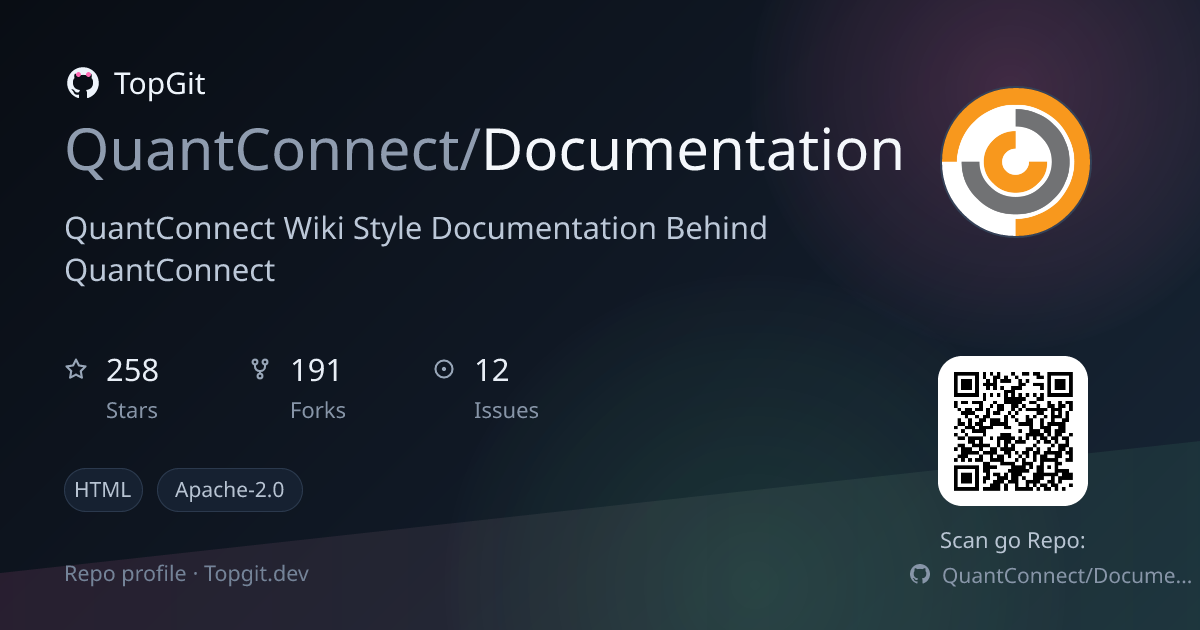The width and height of the screenshot is (1200, 630).
Task: Click the TopGit octocat logo icon
Action: point(82,84)
